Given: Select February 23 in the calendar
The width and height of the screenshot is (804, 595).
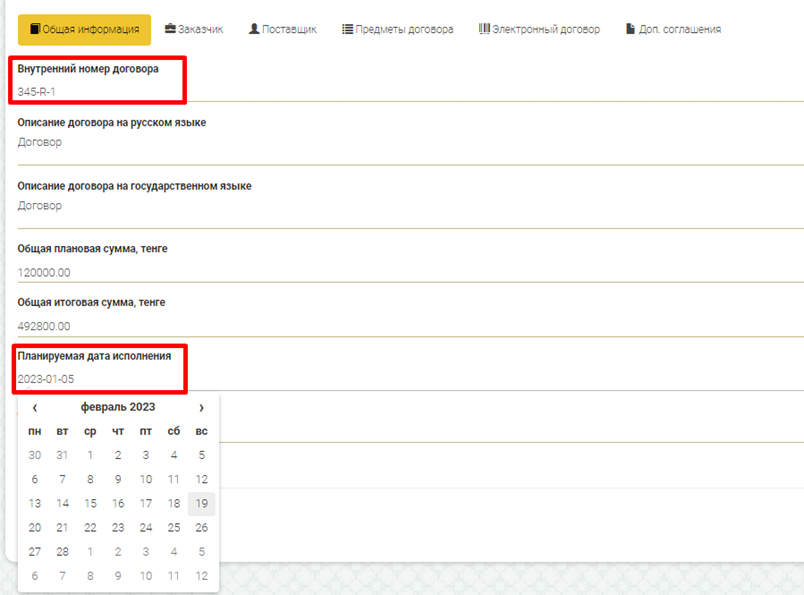Looking at the screenshot, I should tap(118, 528).
